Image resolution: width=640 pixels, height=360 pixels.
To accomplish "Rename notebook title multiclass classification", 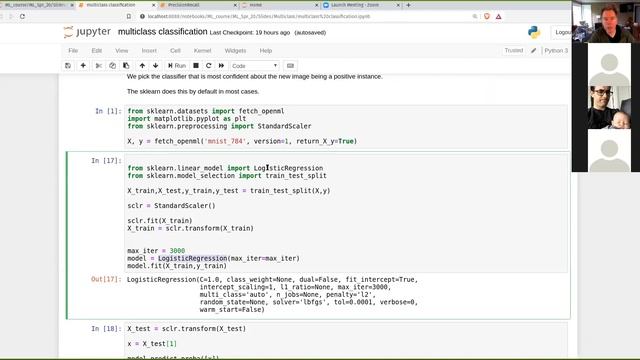I will point(162,32).
